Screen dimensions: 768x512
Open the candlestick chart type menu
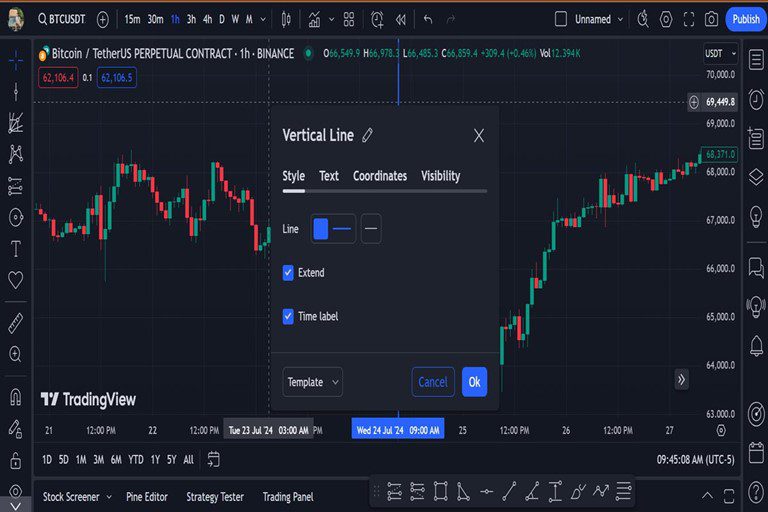286,20
